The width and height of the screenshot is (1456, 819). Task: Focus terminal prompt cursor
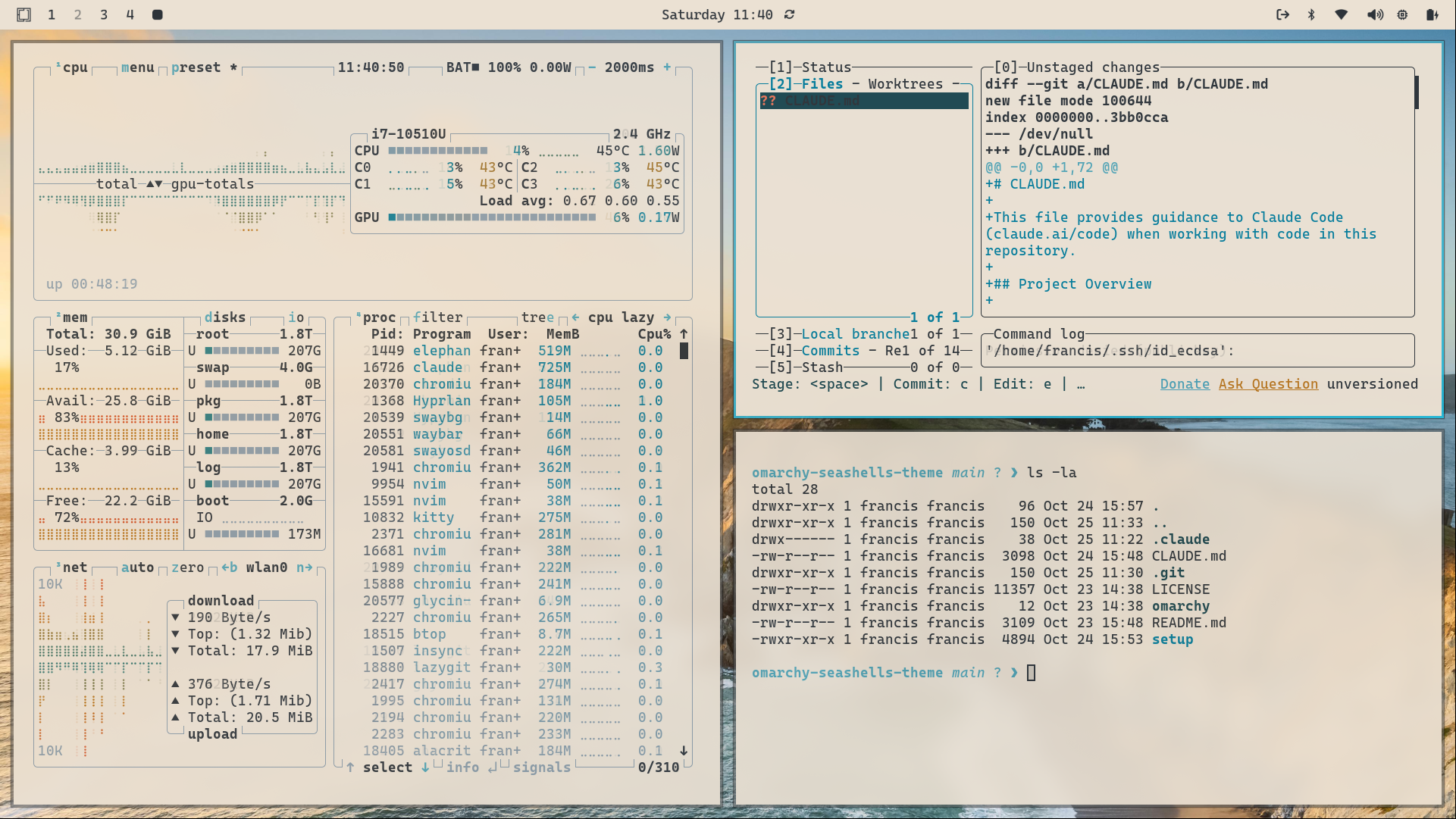pos(1031,673)
